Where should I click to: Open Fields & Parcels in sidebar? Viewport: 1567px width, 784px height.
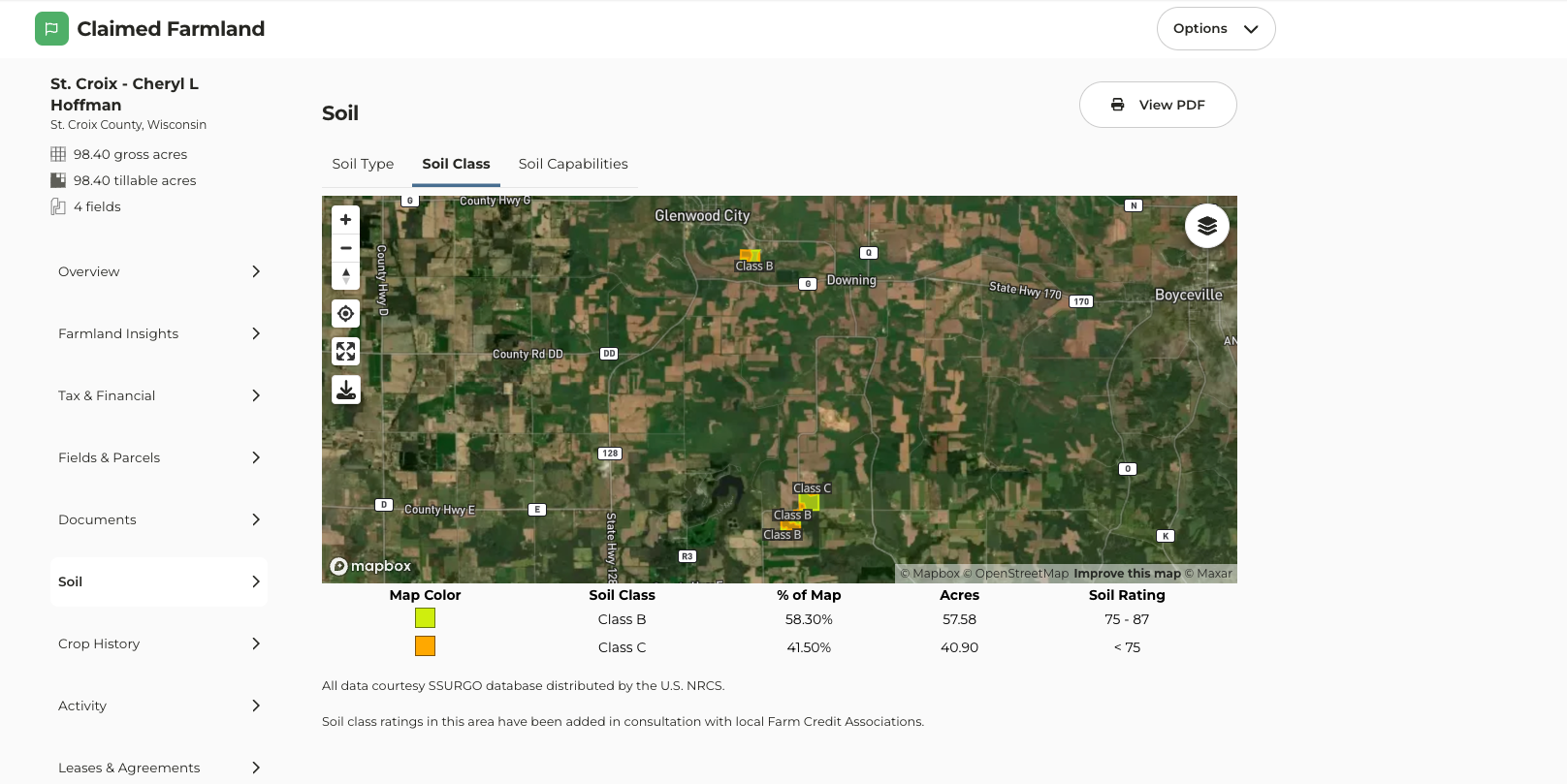[x=159, y=457]
